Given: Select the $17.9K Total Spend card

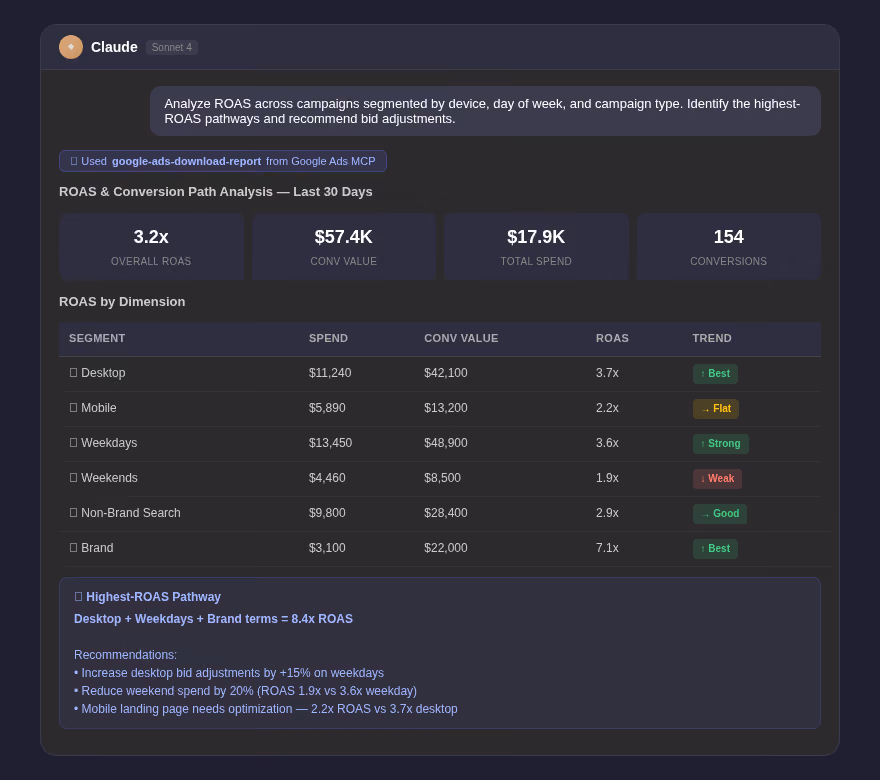Looking at the screenshot, I should tap(536, 246).
